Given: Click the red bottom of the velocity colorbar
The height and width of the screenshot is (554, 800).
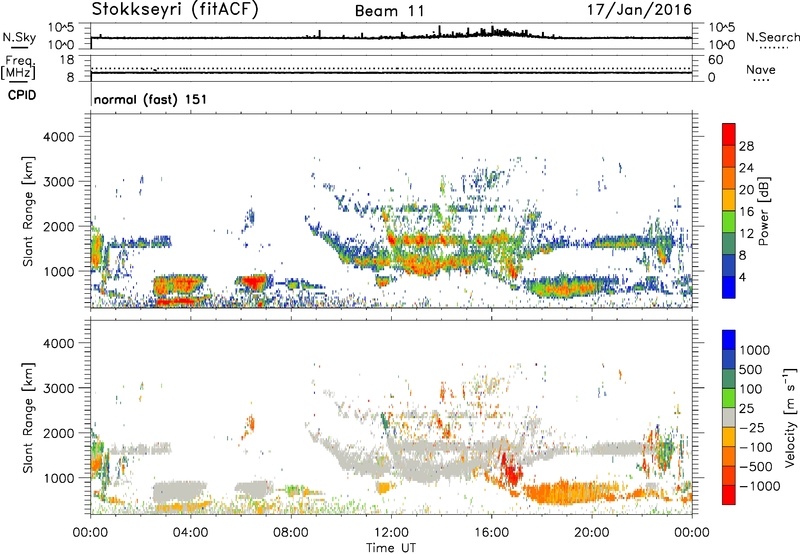Looking at the screenshot, I should tap(729, 495).
